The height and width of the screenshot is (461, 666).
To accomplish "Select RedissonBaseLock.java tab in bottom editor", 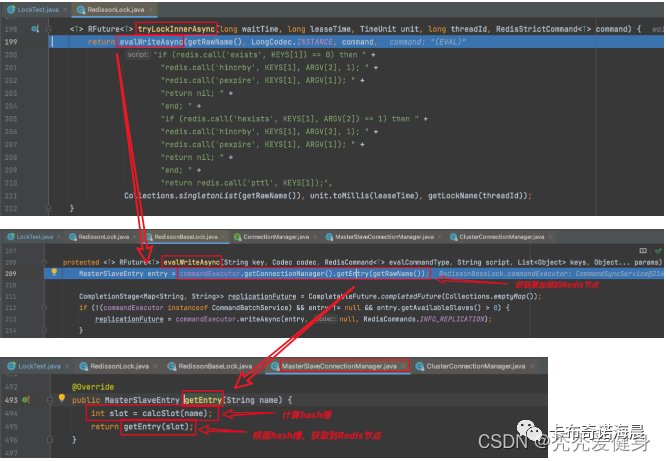I will click(x=210, y=366).
